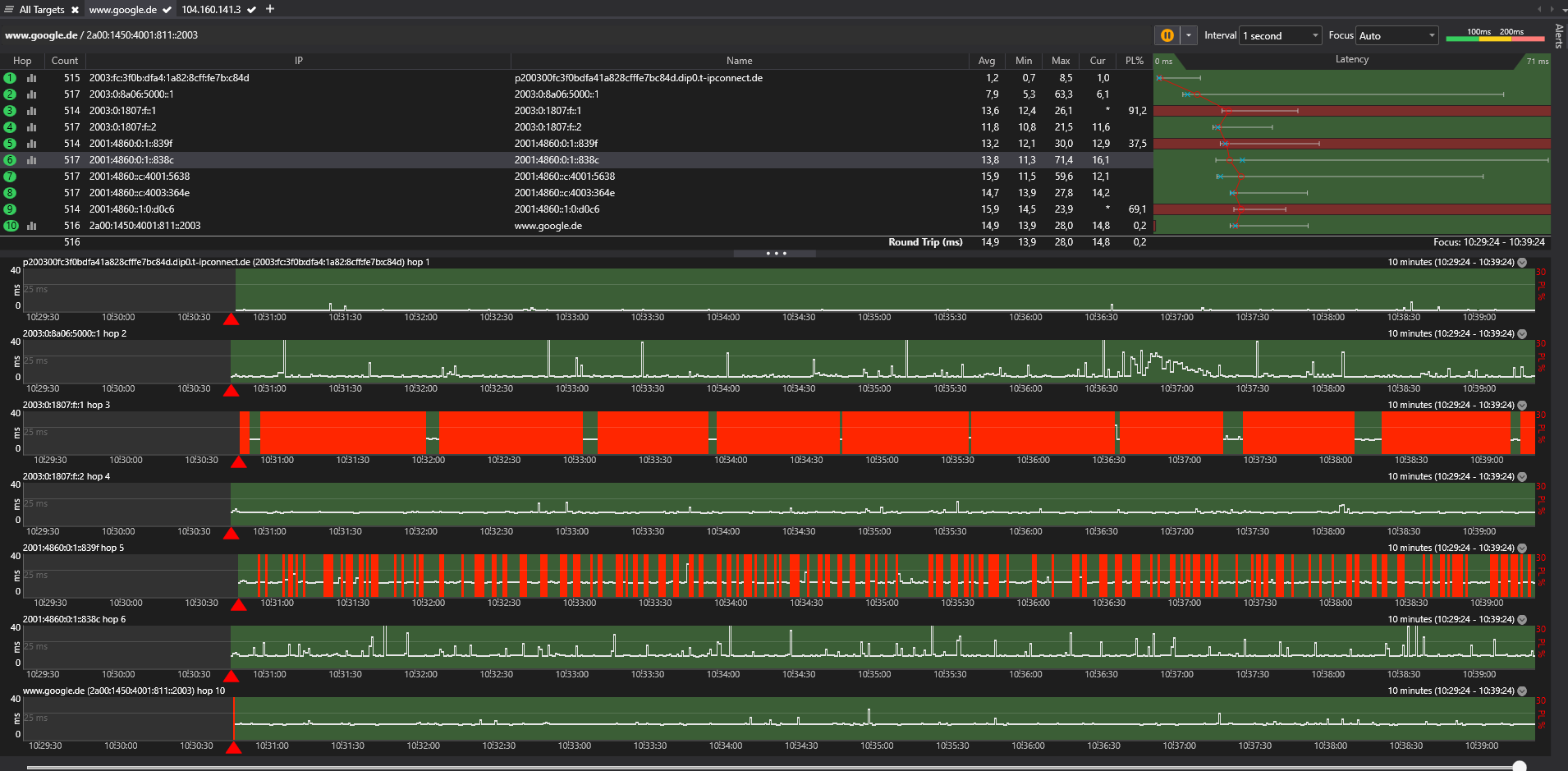Expand the hop 1 timeline period menu

[x=1522, y=263]
